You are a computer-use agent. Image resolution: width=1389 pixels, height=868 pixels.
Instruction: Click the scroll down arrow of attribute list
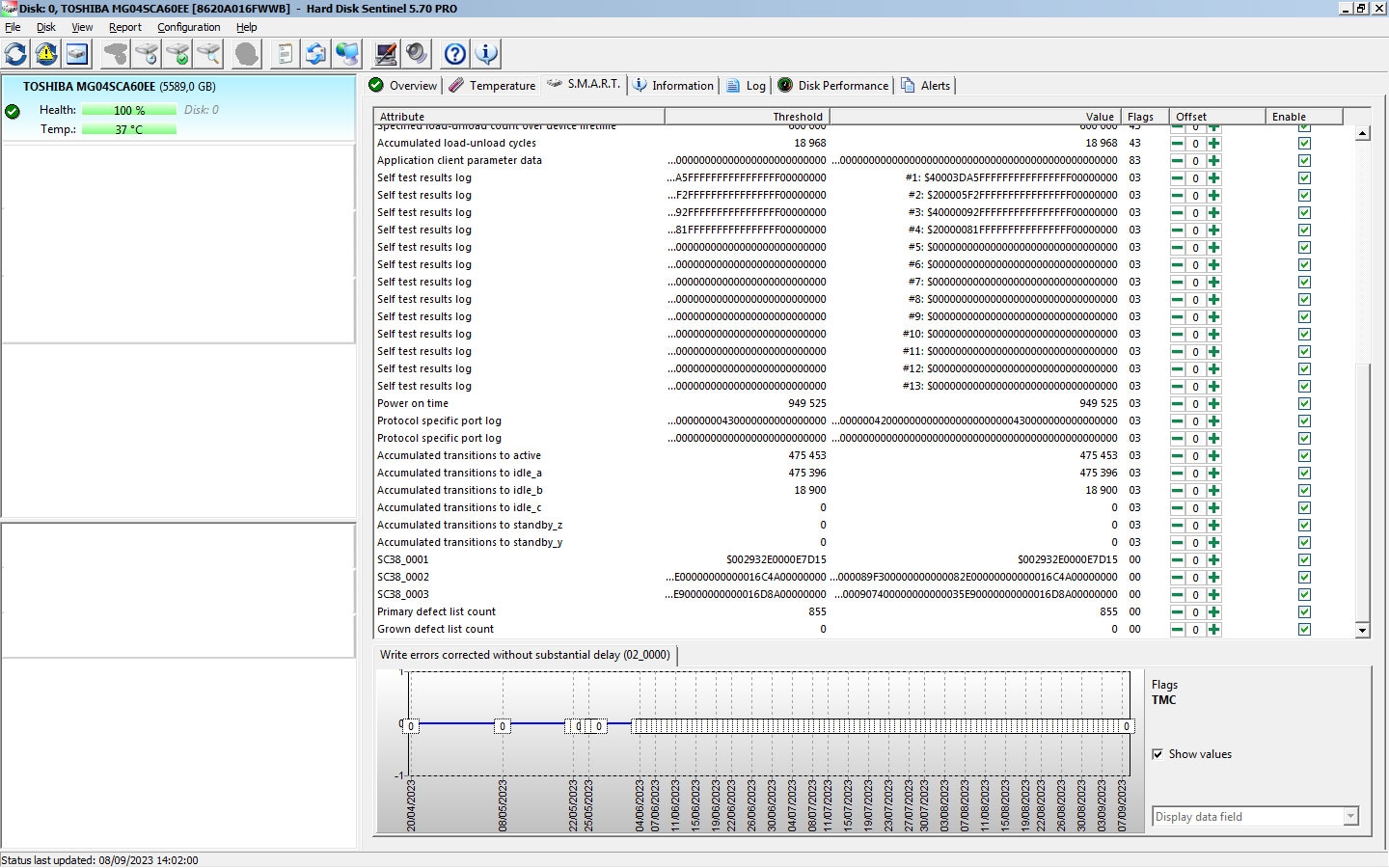[x=1362, y=630]
